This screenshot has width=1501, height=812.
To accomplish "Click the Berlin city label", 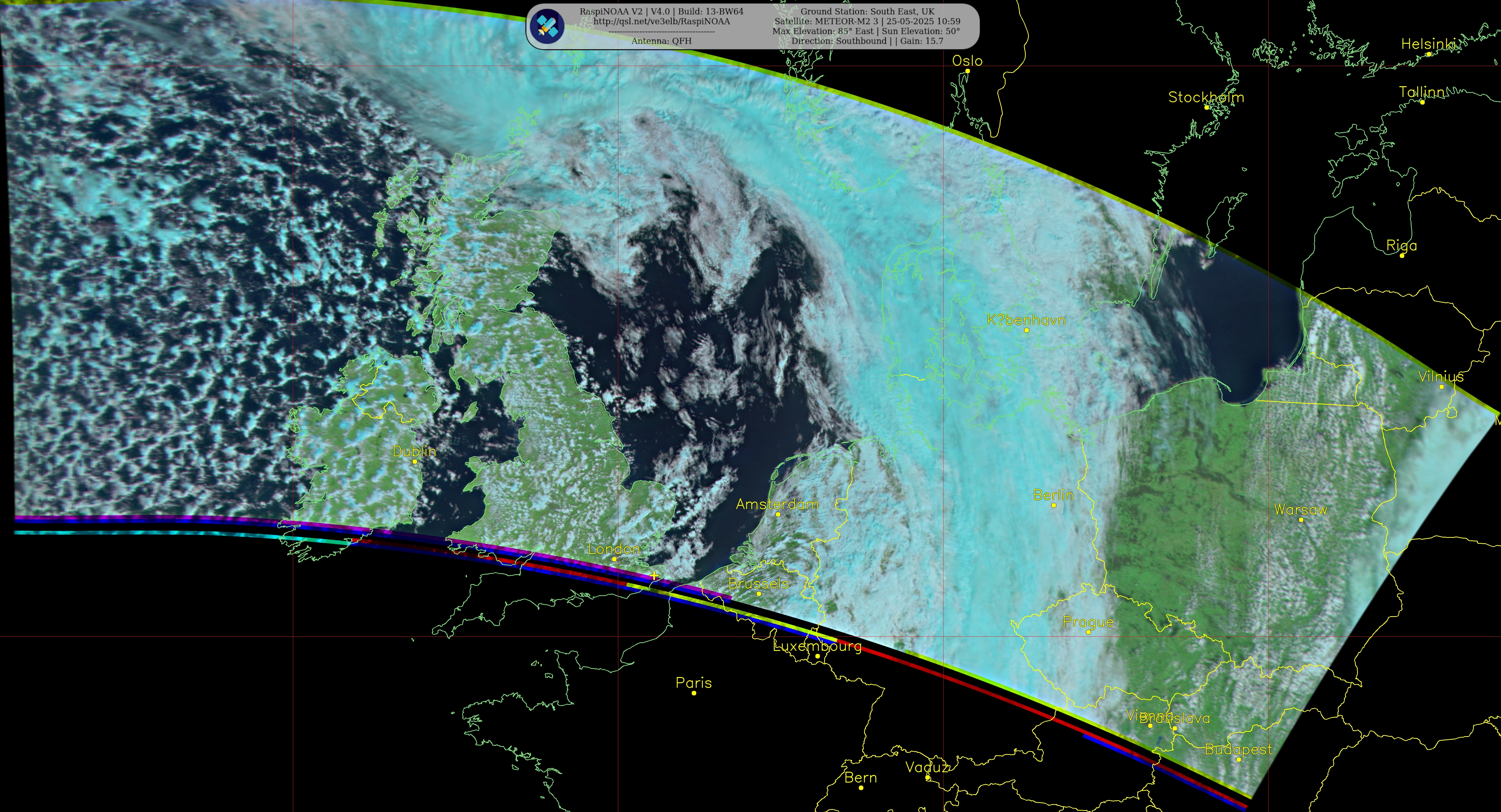I will [1053, 495].
